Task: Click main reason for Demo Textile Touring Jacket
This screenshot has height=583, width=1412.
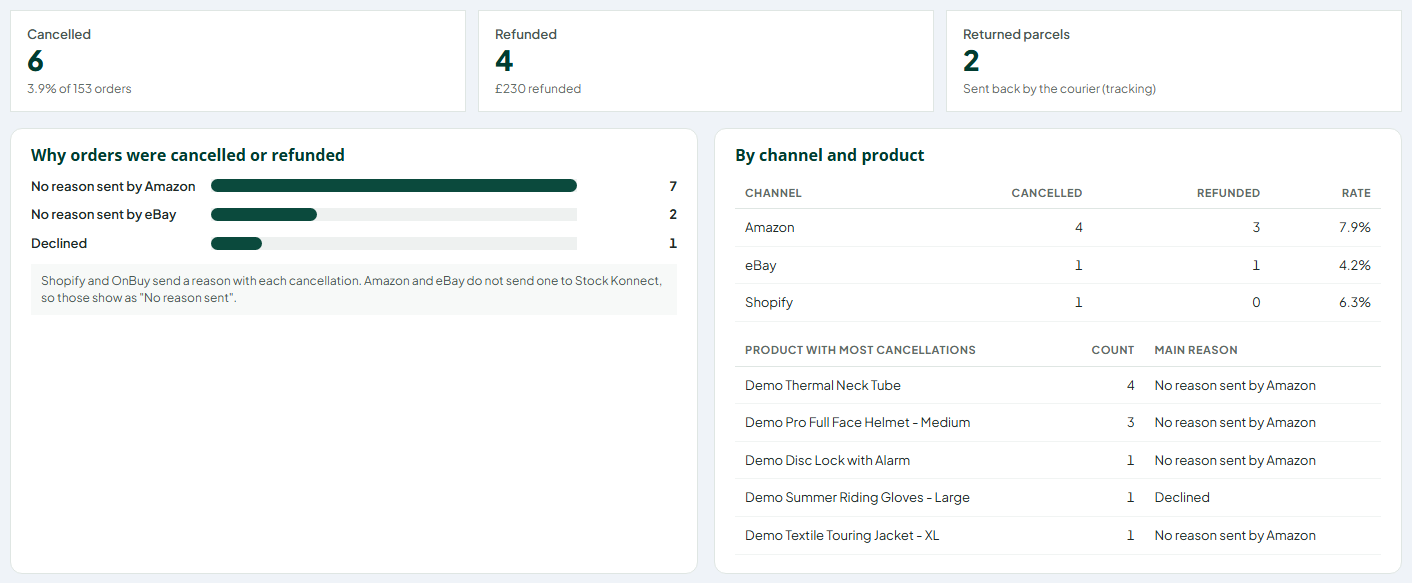Action: pos(1235,535)
